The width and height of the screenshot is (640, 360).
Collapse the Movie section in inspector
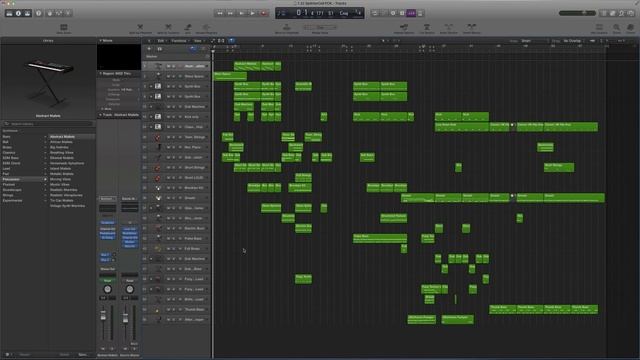coord(100,40)
